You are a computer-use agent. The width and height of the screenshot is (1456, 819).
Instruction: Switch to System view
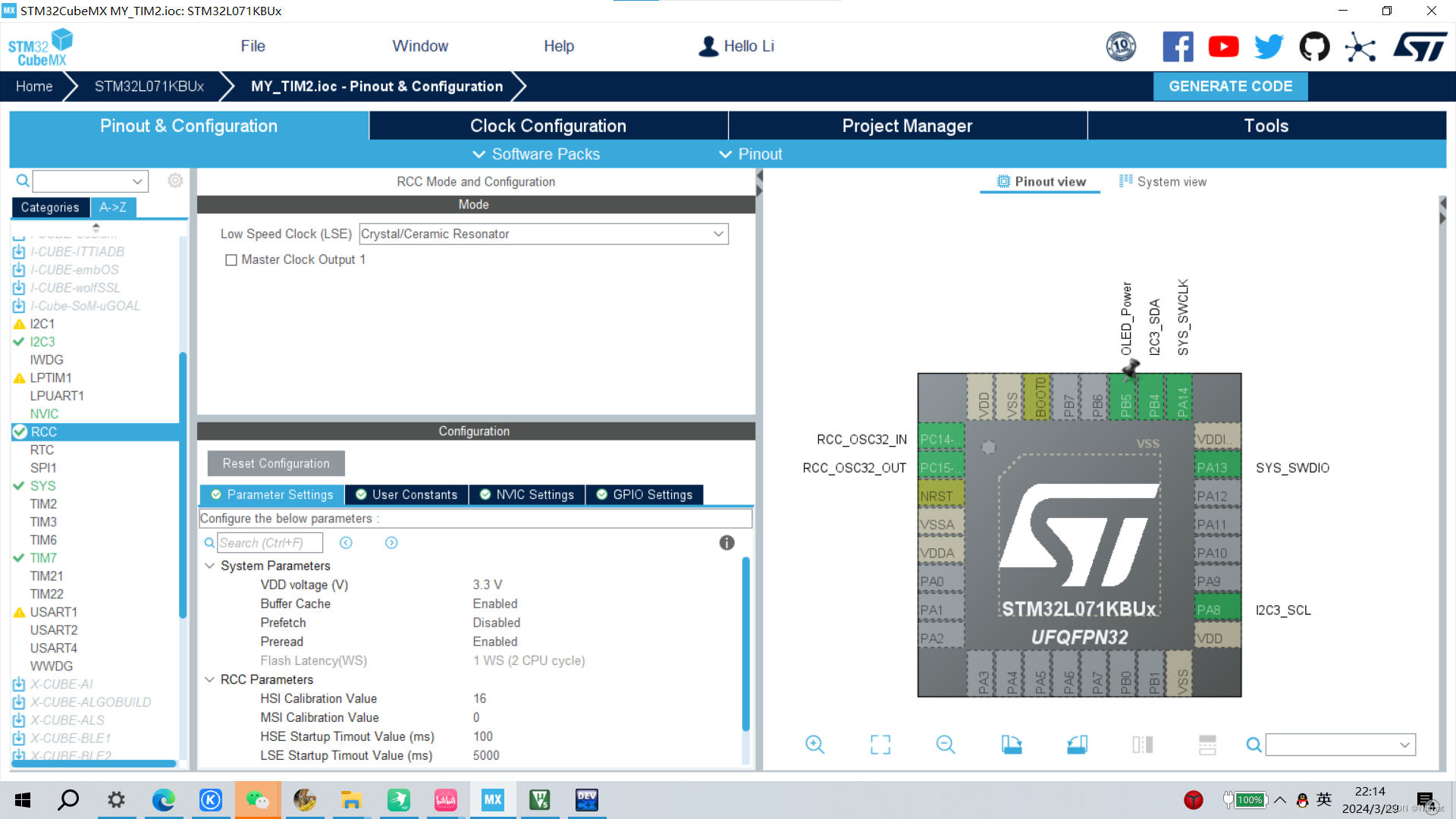1163,181
